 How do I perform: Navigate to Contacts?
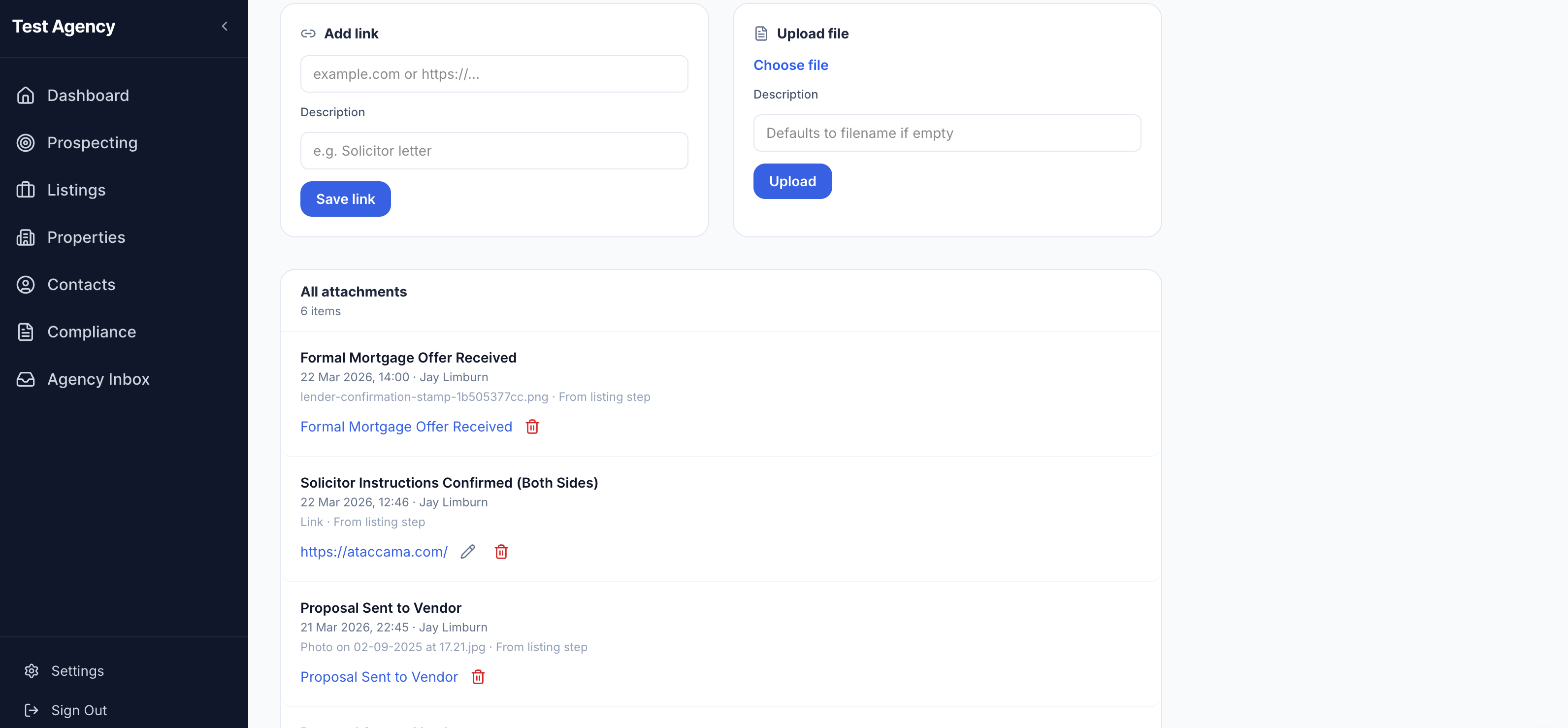coord(82,284)
